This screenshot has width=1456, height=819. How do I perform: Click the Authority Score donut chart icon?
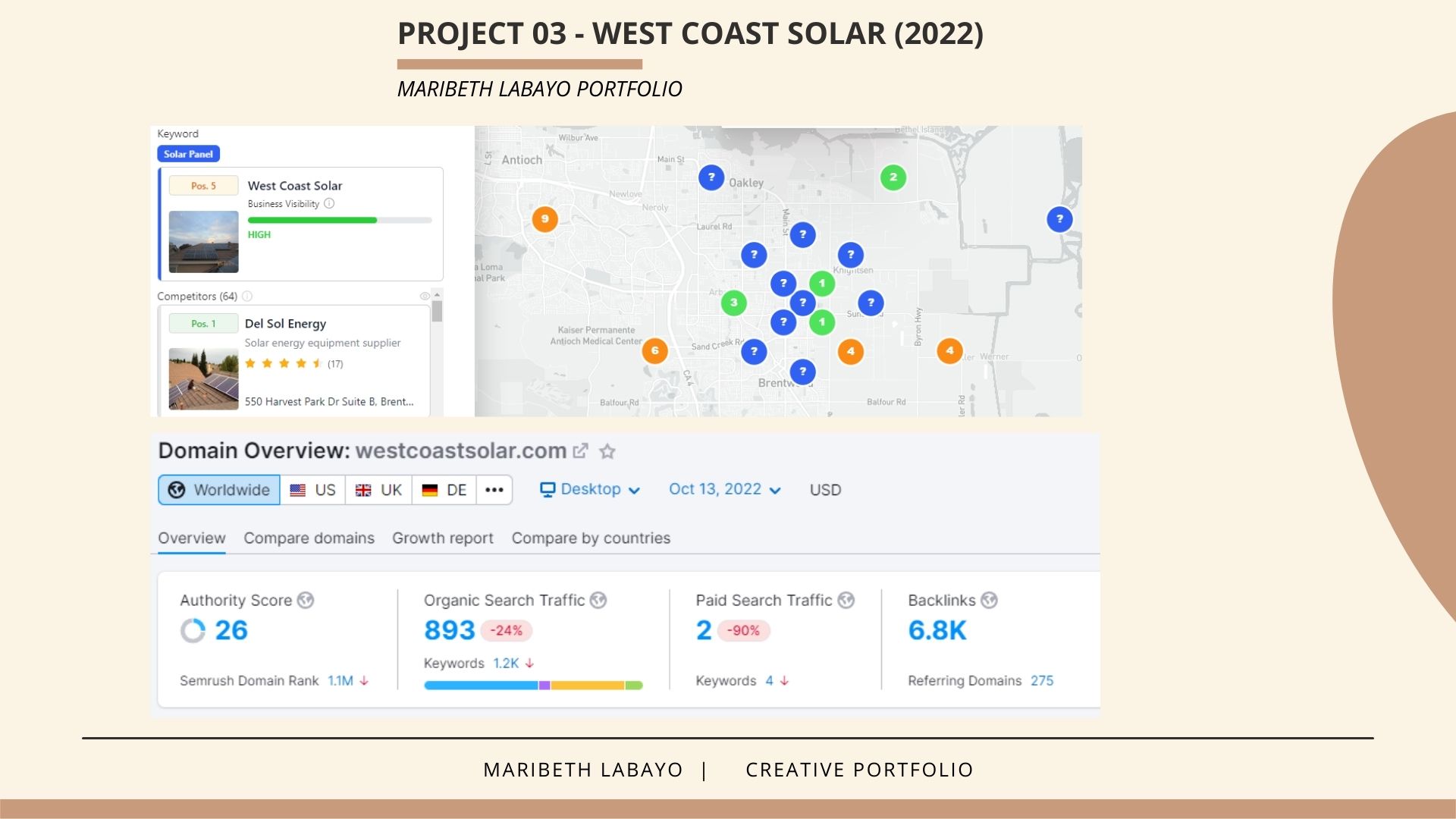click(x=193, y=630)
